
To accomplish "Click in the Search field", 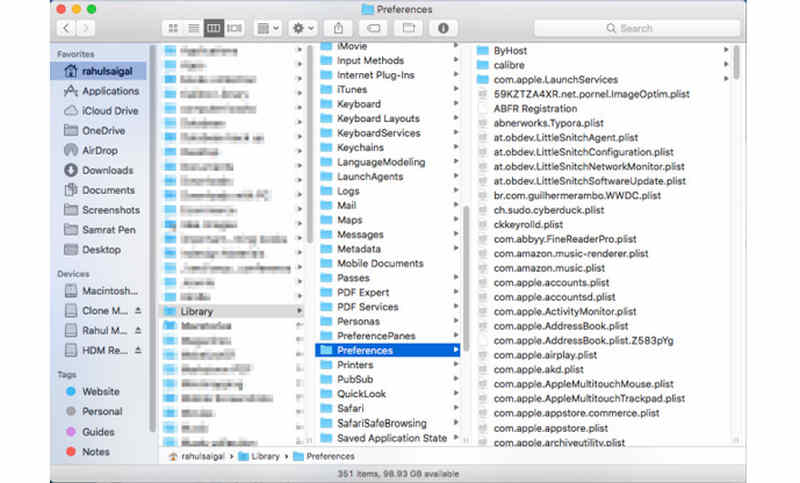I will pyautogui.click(x=637, y=28).
